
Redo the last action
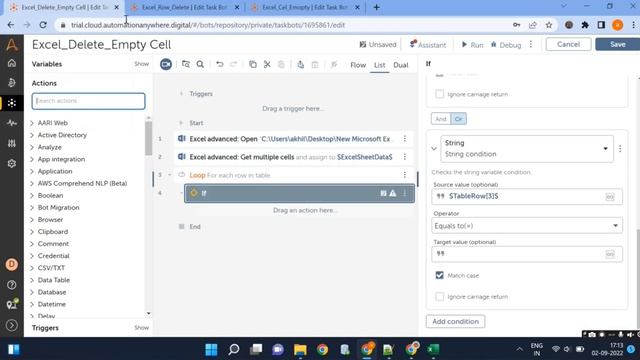[x=233, y=64]
